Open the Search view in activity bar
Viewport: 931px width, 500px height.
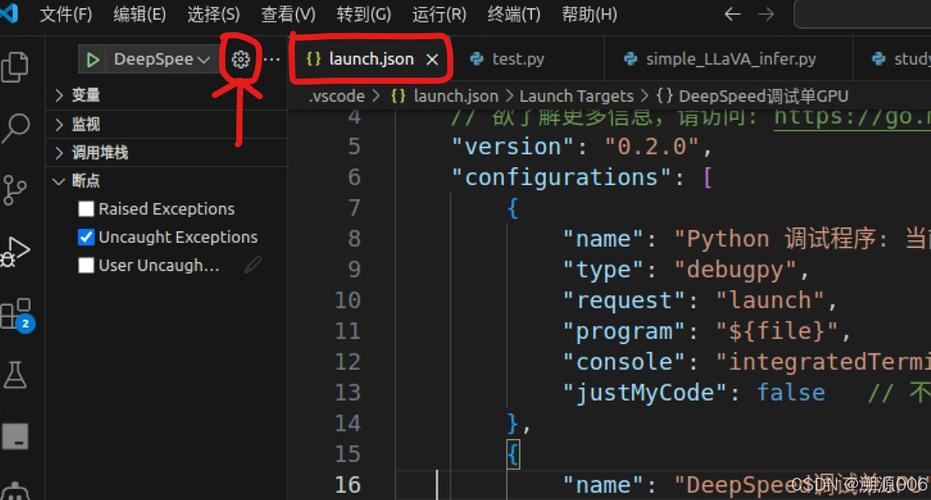pos(15,128)
